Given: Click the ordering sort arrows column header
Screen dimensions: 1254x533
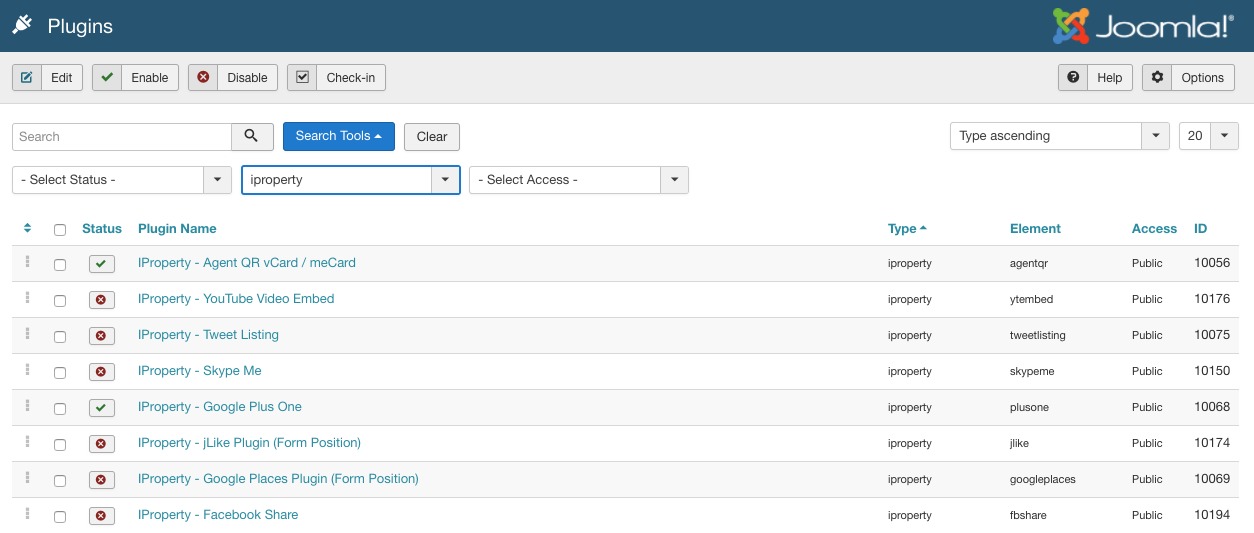Looking at the screenshot, I should 27,229.
